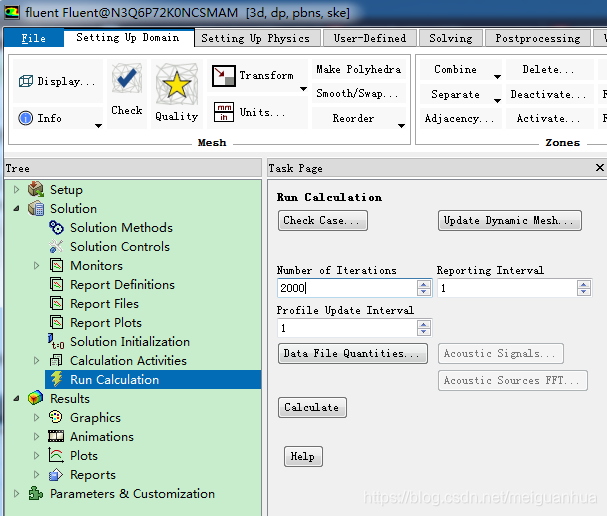Open mesh Info icon
Image resolution: width=607 pixels, height=516 pixels.
pyautogui.click(x=26, y=118)
